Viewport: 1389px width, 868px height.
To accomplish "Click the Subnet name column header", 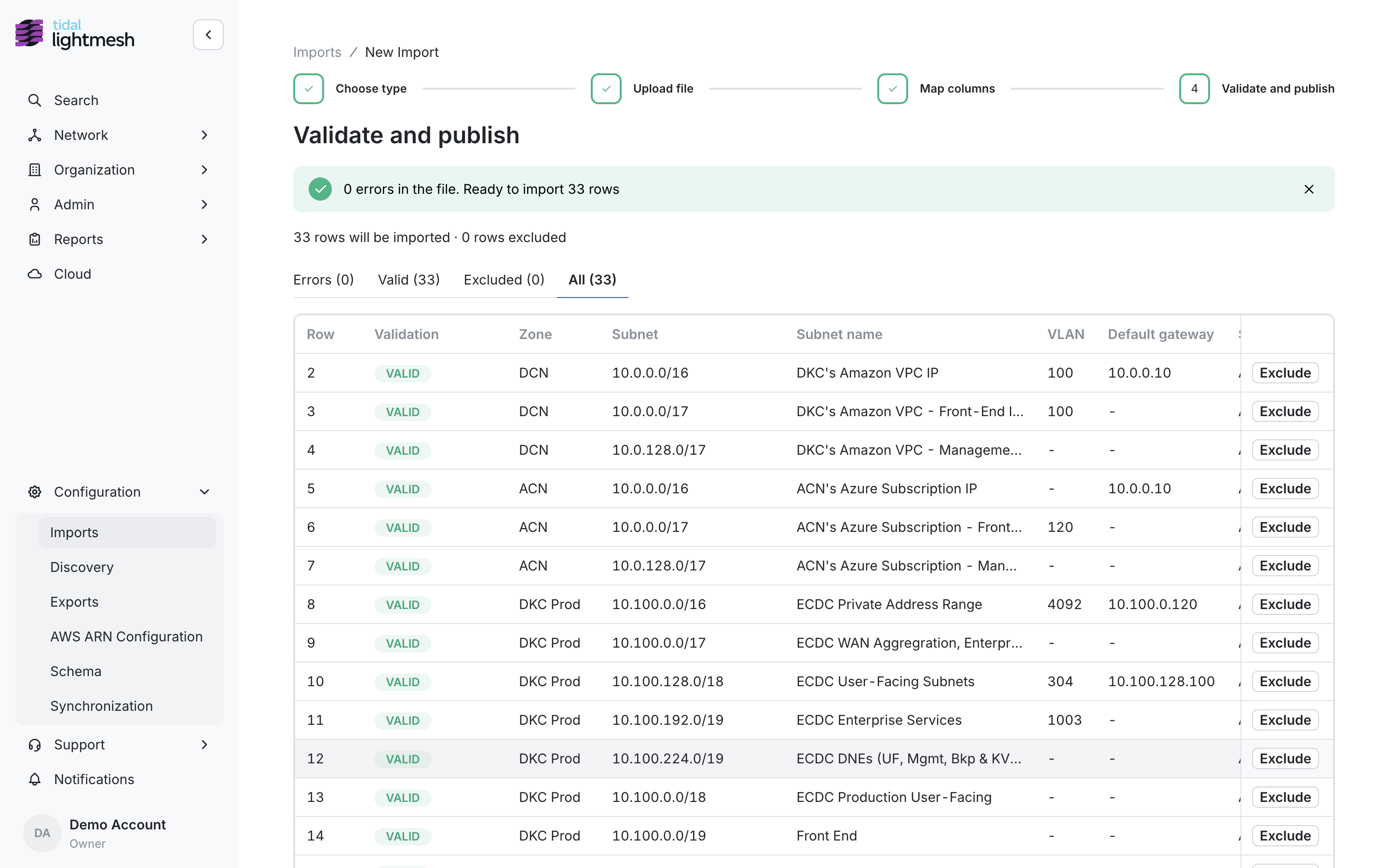I will pyautogui.click(x=839, y=334).
